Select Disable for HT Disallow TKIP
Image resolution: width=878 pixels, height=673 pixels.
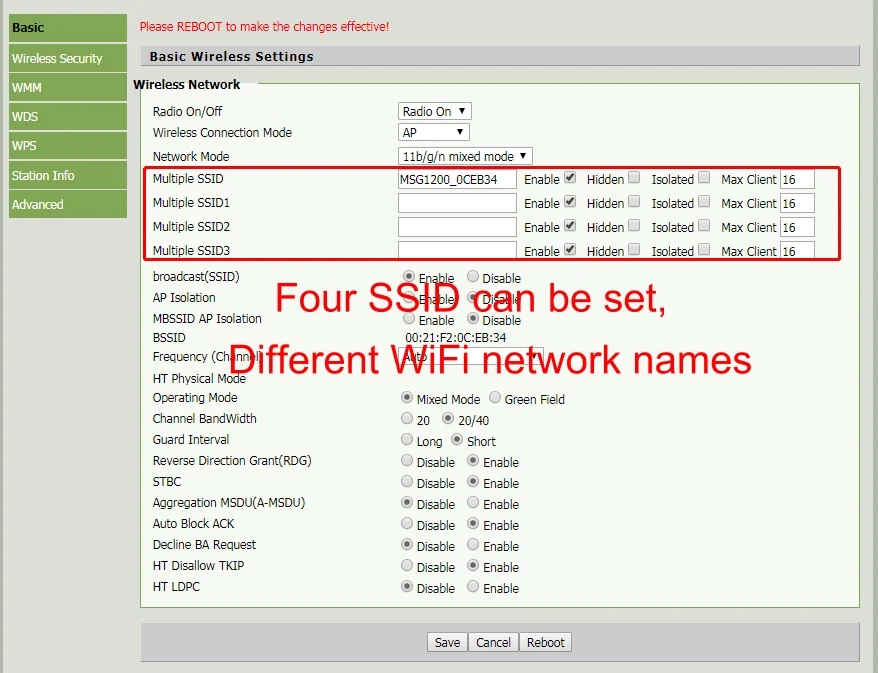[x=407, y=565]
